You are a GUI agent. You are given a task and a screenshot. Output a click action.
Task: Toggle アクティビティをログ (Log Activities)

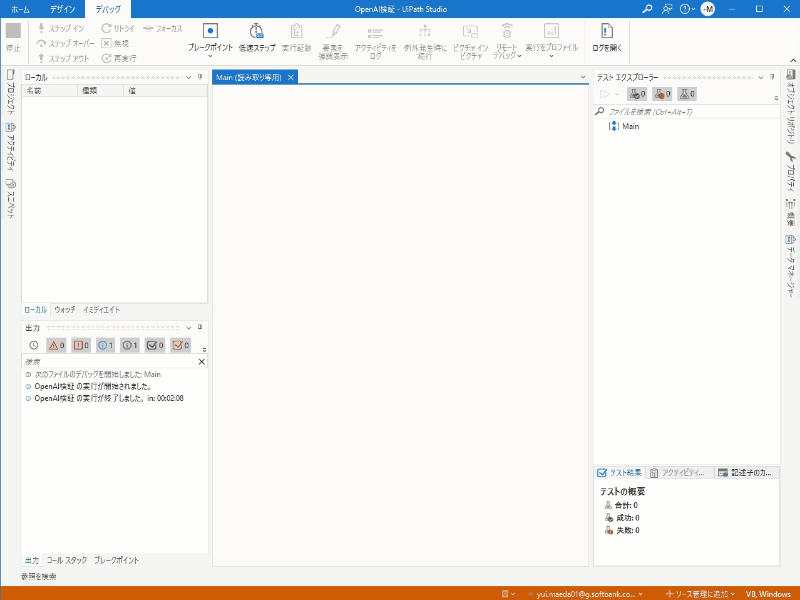point(376,41)
